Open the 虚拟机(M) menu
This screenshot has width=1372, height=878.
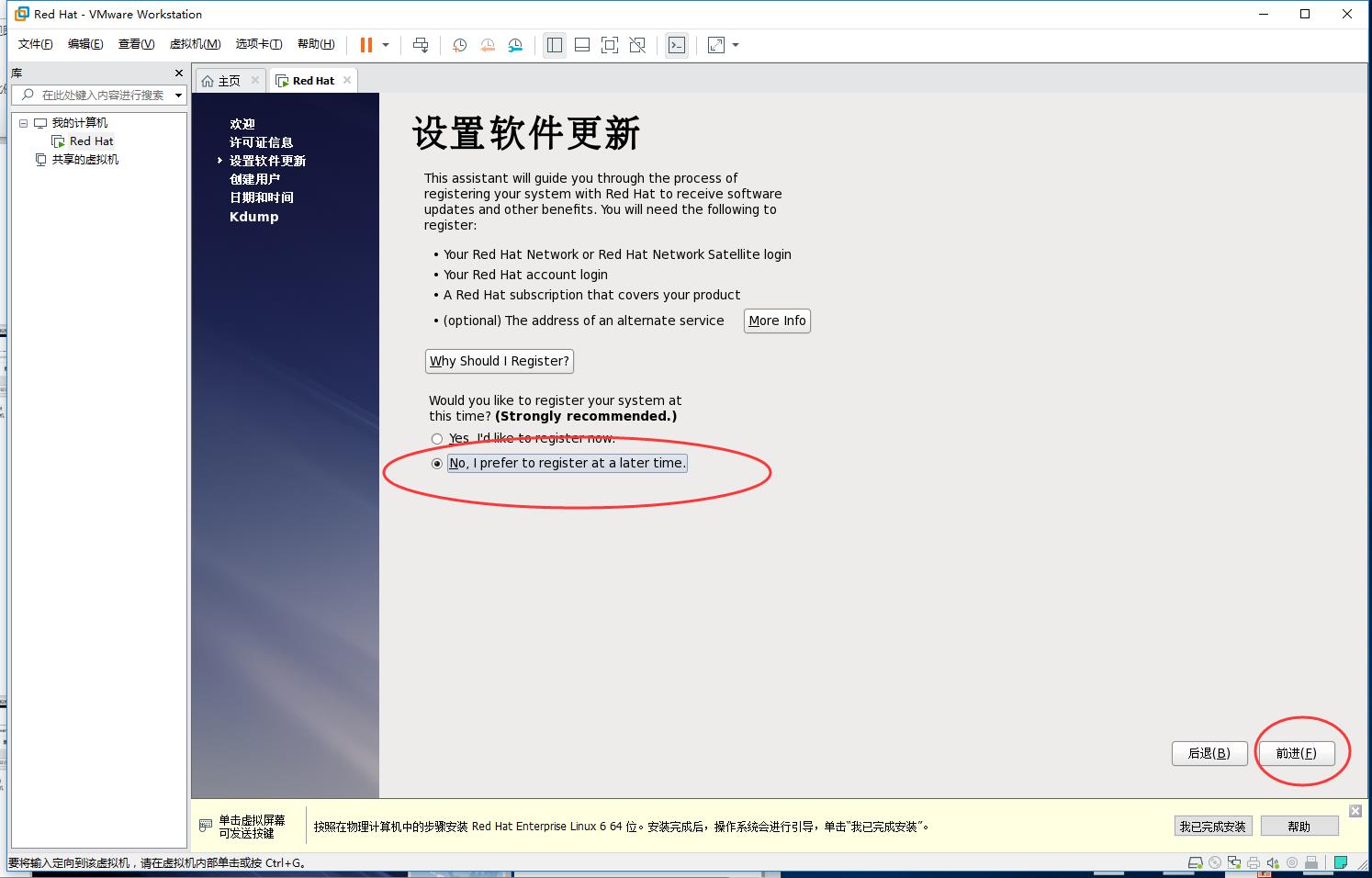click(x=195, y=44)
